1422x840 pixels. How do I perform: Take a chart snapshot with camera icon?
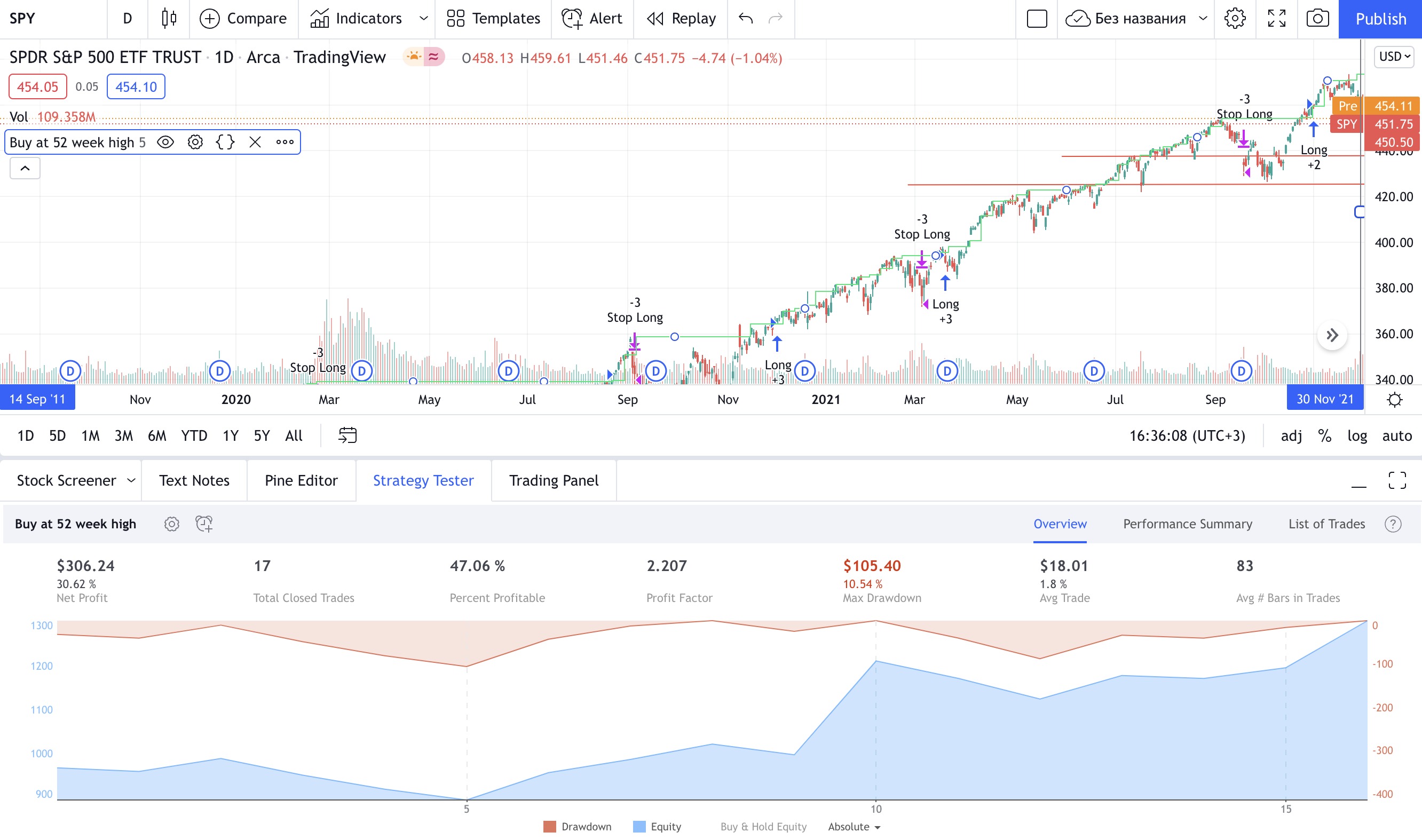1318,19
